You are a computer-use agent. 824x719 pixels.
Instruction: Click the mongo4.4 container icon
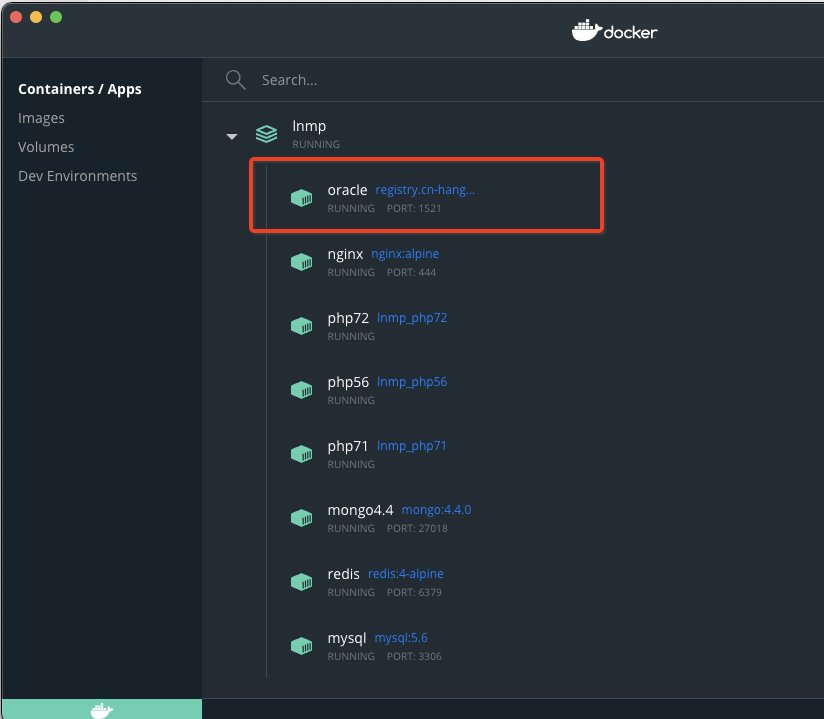[301, 518]
